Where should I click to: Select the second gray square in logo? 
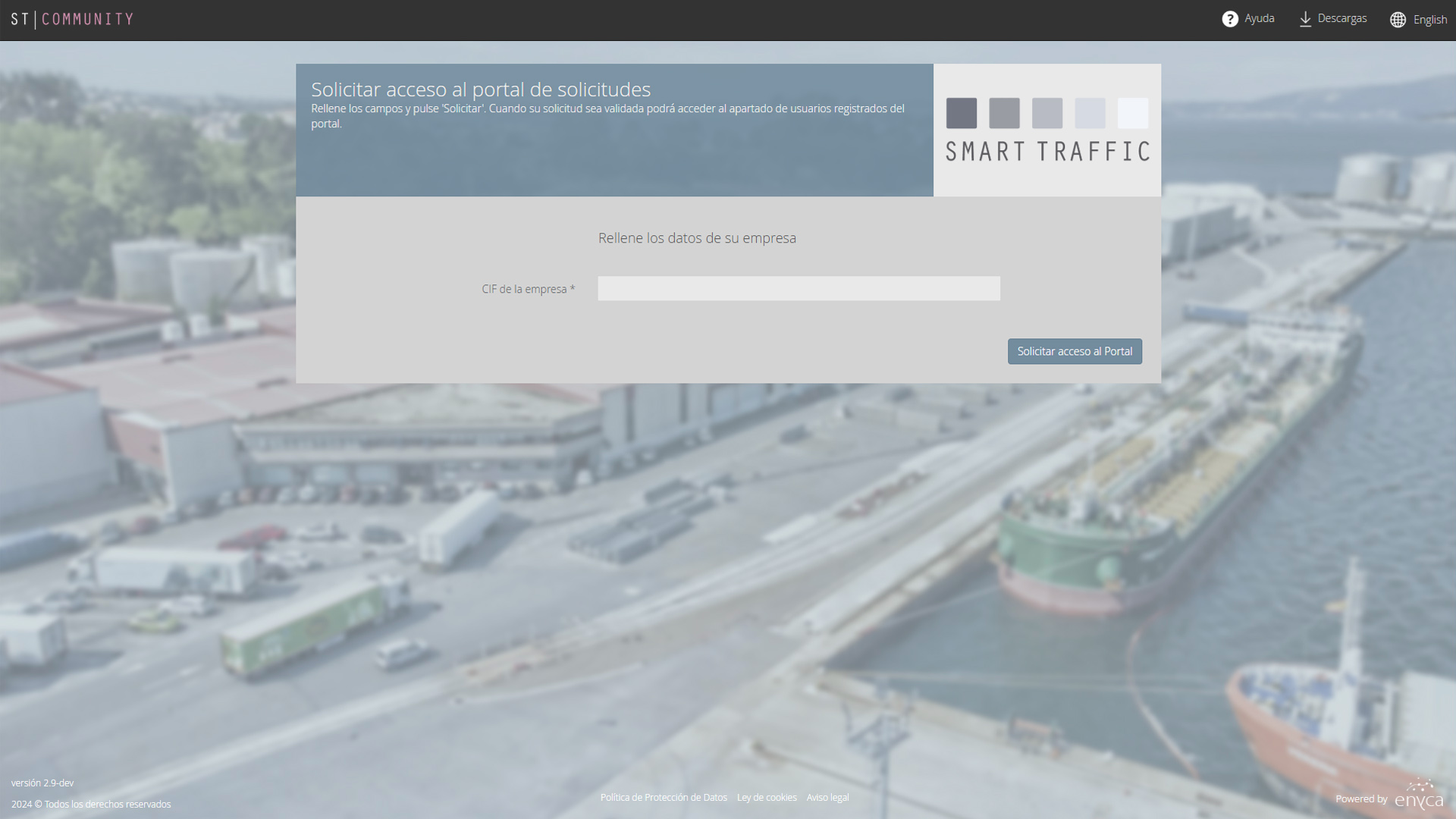tap(1004, 113)
